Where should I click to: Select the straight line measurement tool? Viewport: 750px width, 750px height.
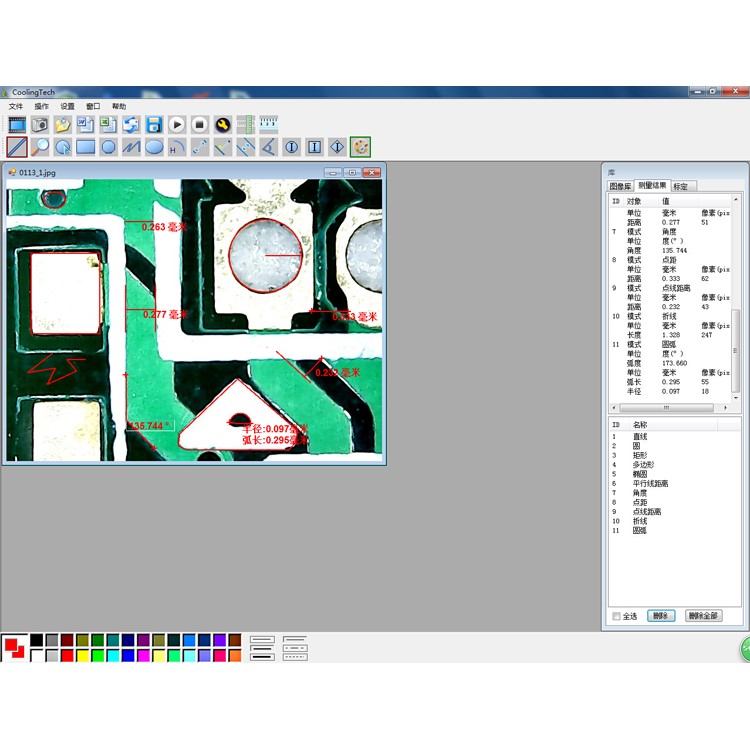coord(17,147)
